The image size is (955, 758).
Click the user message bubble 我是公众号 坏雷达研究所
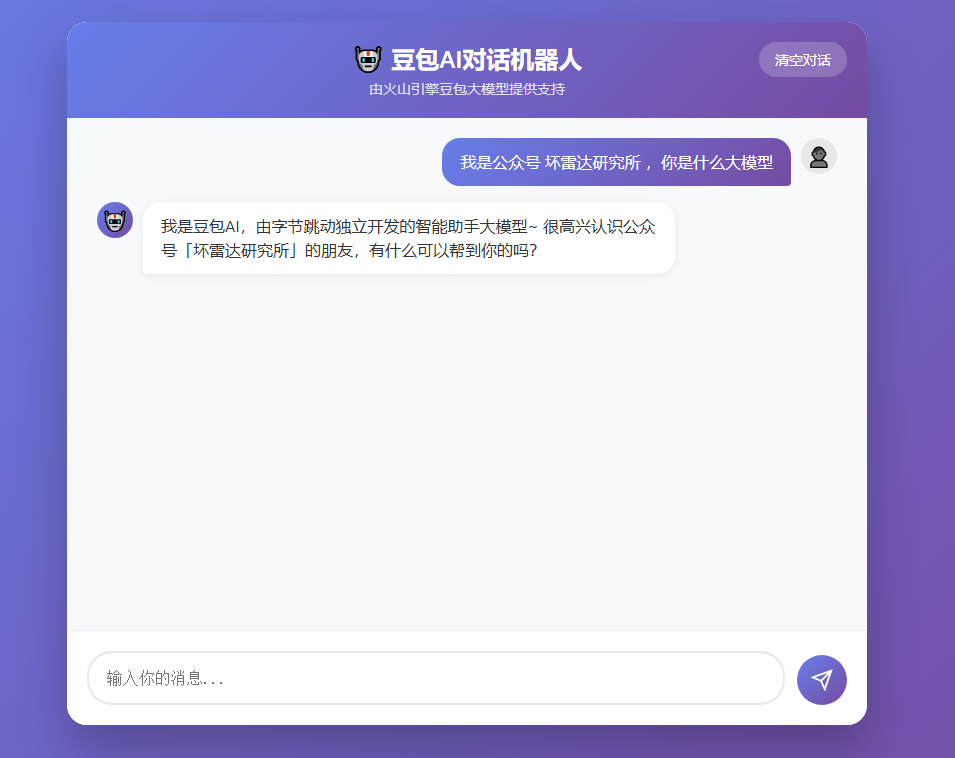pos(616,162)
